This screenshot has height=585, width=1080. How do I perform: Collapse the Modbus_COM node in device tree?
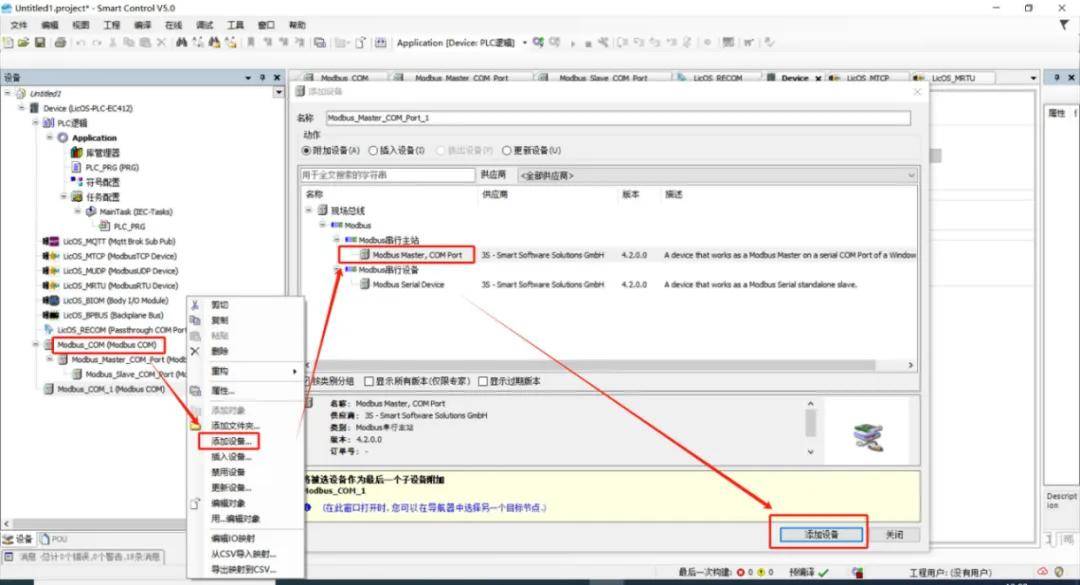[x=36, y=345]
